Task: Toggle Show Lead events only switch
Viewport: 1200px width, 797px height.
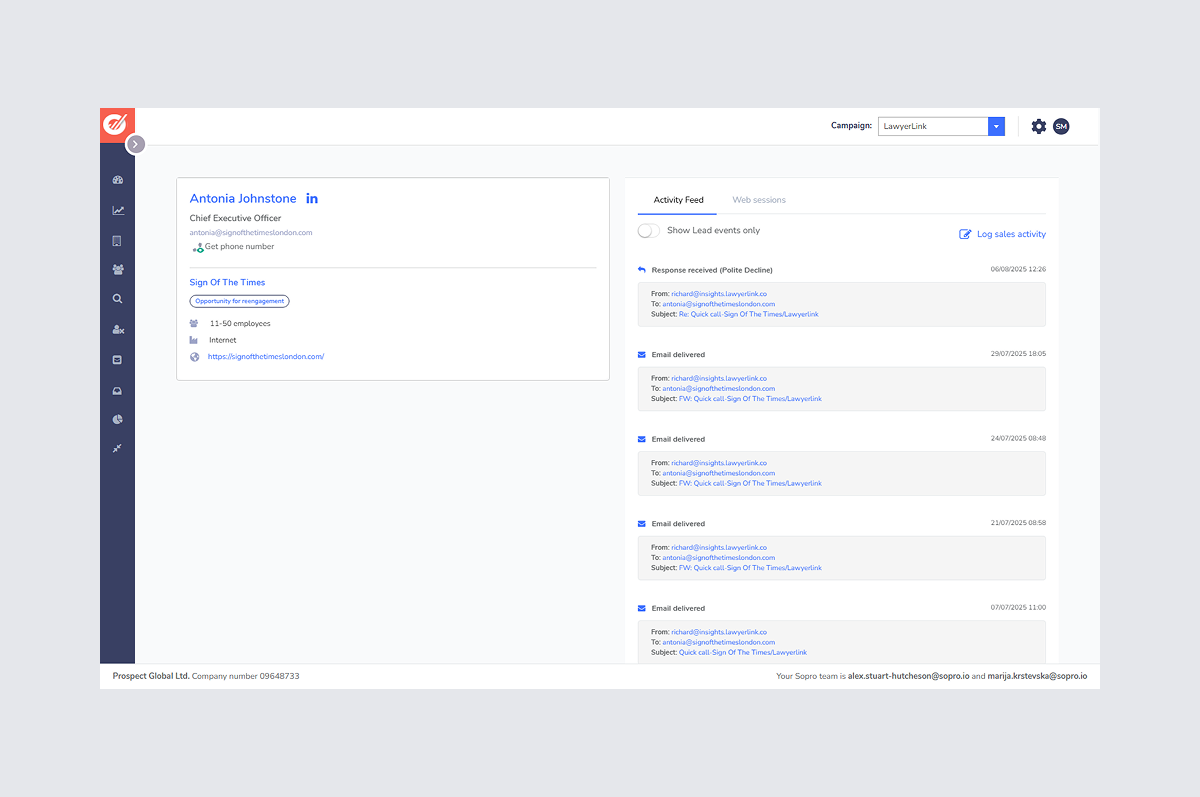Action: pyautogui.click(x=648, y=231)
